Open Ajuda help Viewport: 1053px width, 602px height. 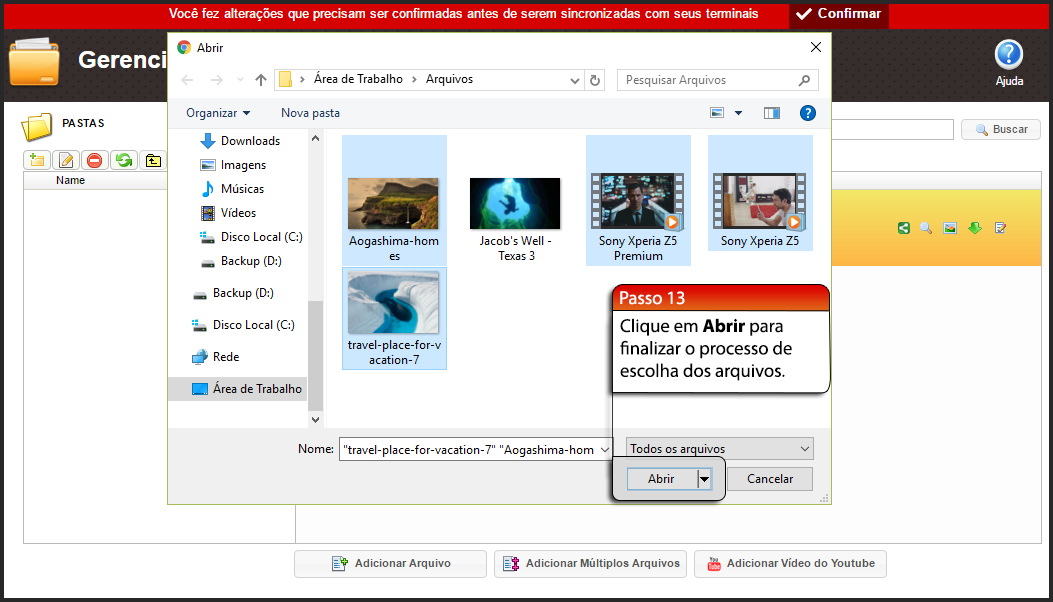pyautogui.click(x=1008, y=59)
